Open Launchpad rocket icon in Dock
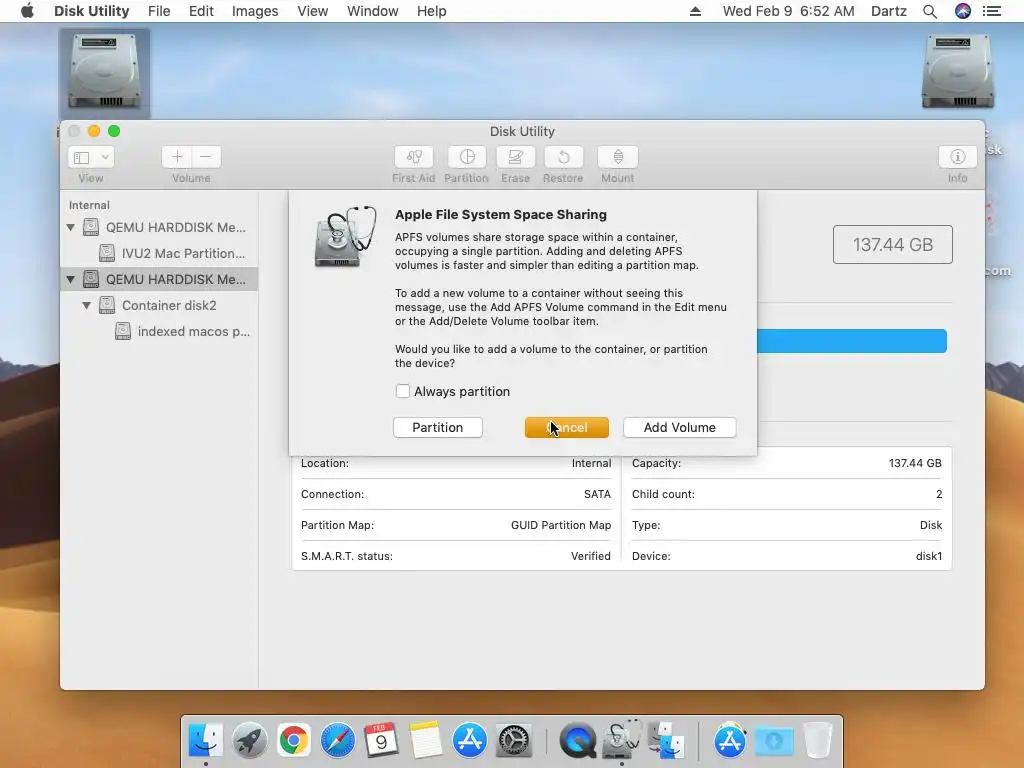This screenshot has height=768, width=1024. tap(249, 740)
